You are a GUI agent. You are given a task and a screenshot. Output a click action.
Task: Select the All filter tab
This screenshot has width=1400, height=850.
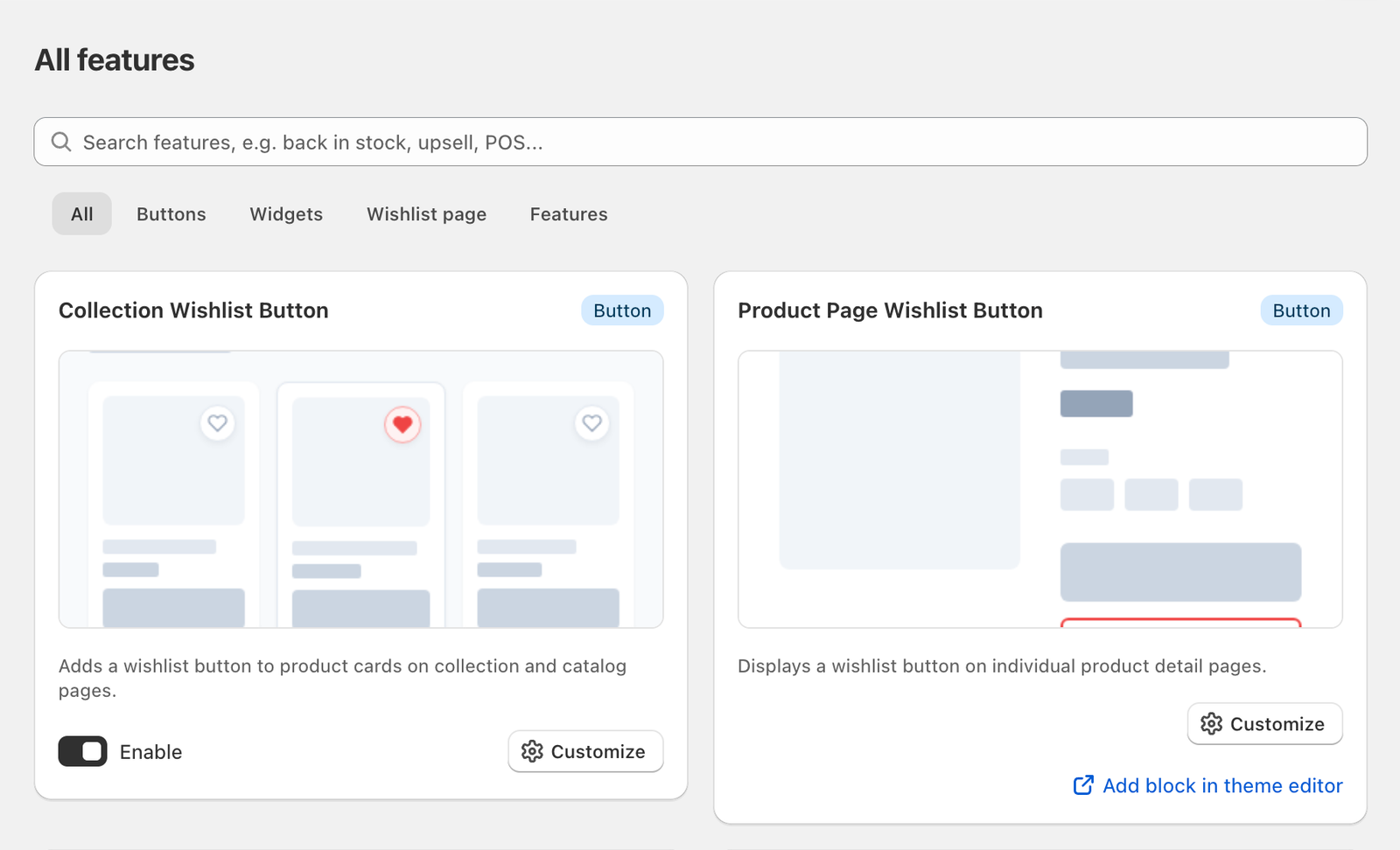point(82,214)
